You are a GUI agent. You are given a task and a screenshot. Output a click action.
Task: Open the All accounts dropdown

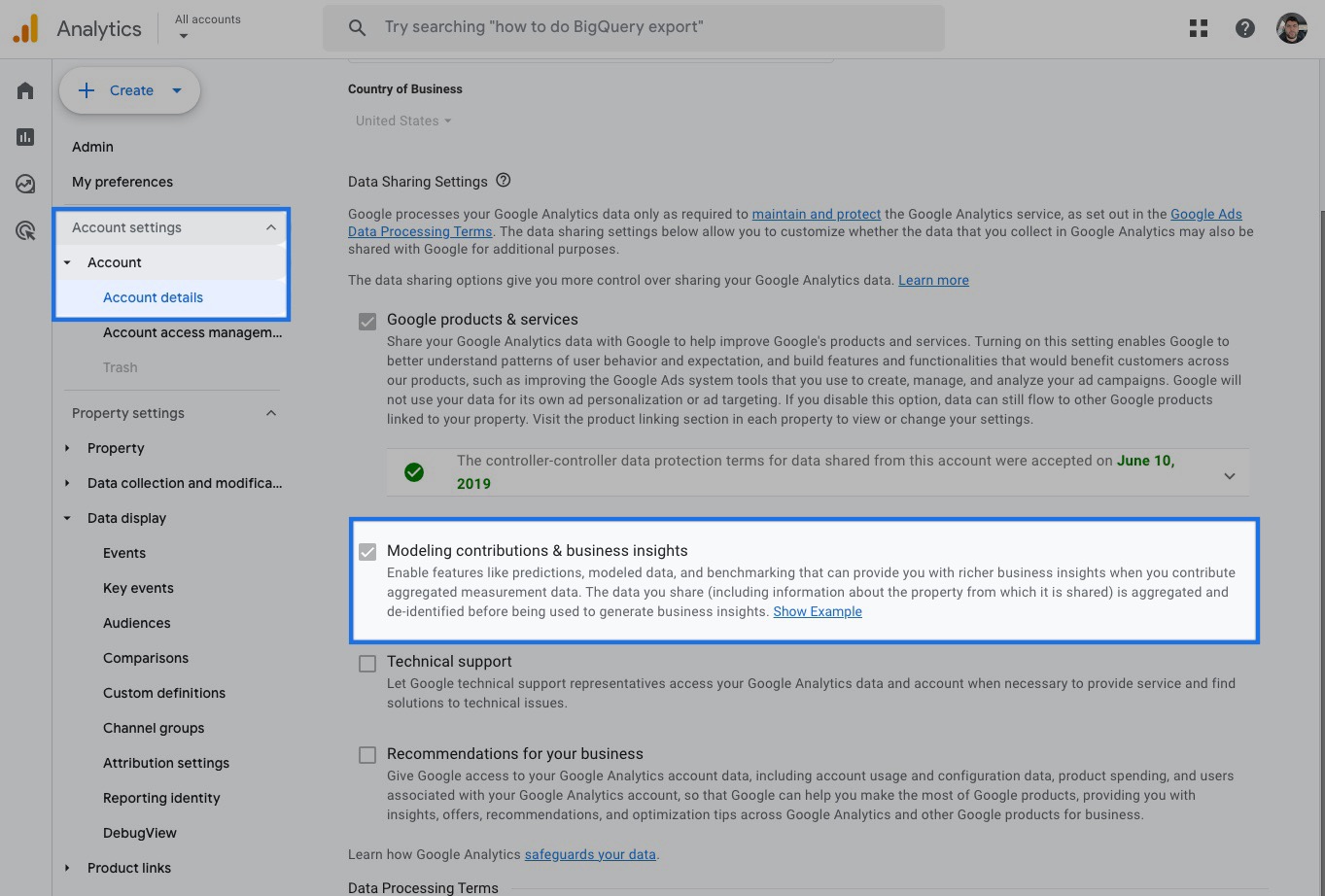[207, 27]
